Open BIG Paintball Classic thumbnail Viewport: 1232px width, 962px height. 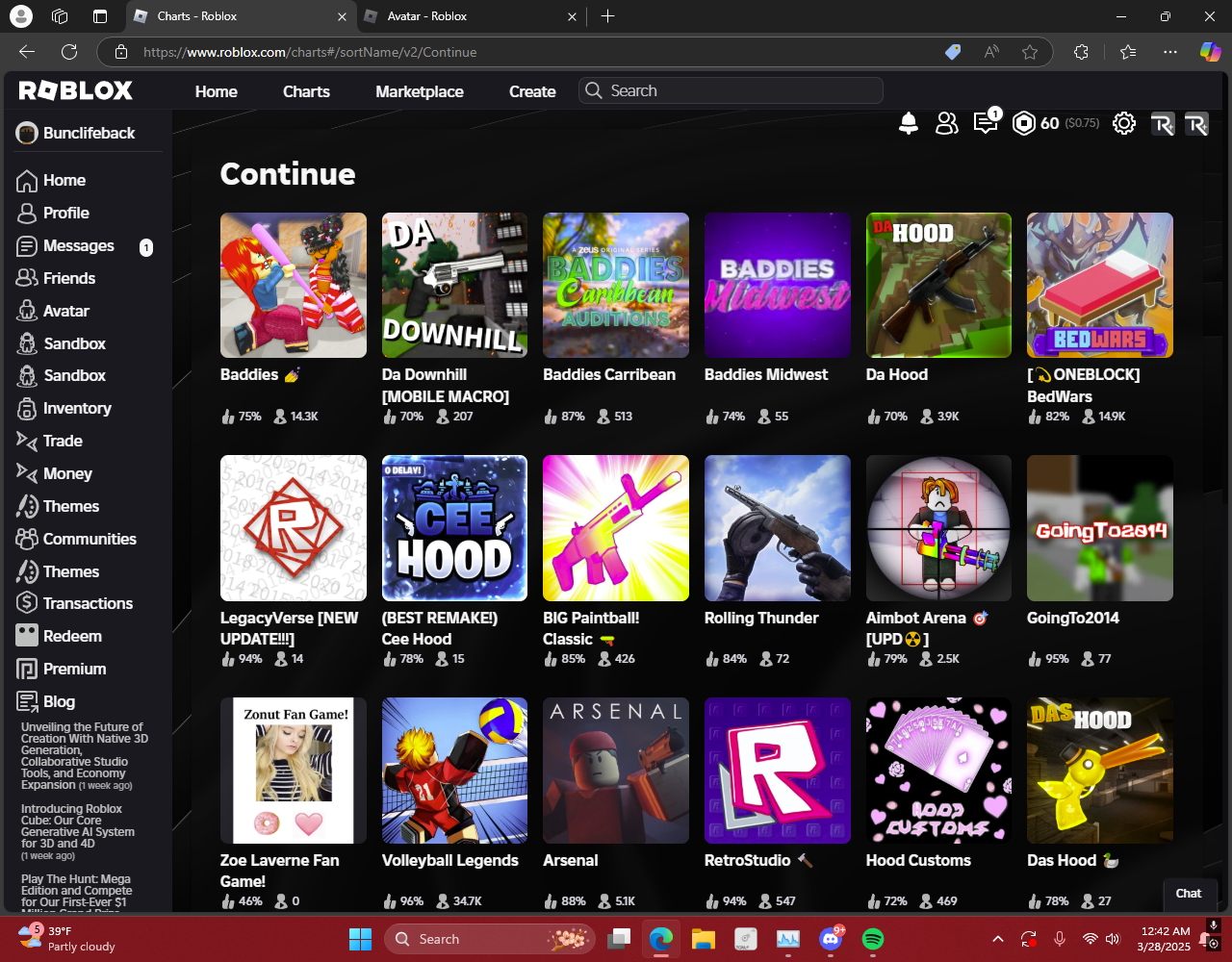tap(616, 528)
